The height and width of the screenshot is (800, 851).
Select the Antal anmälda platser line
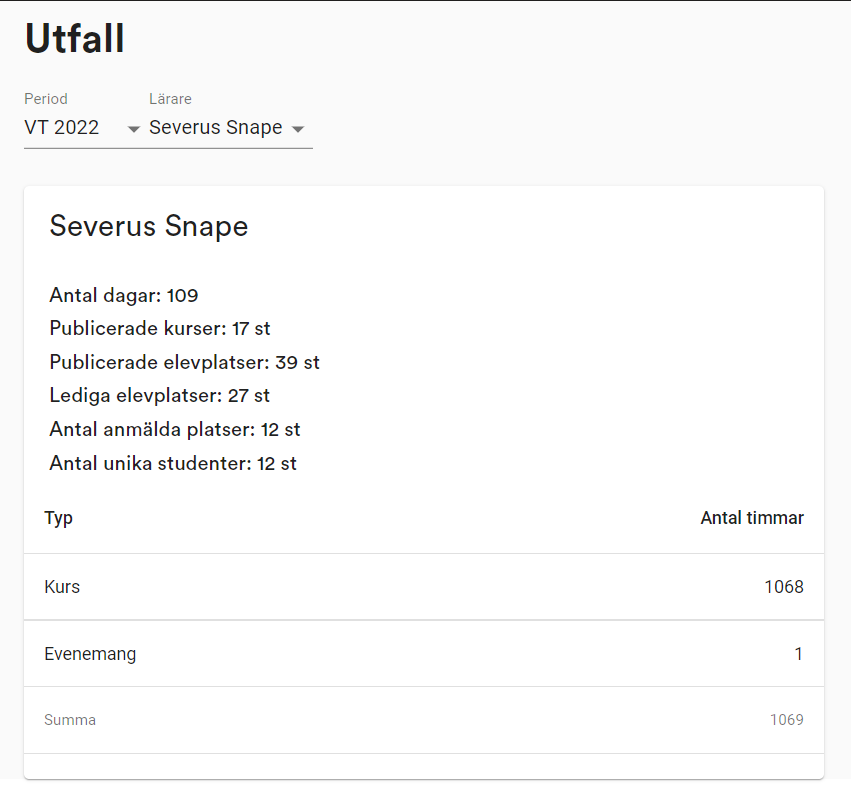(174, 429)
